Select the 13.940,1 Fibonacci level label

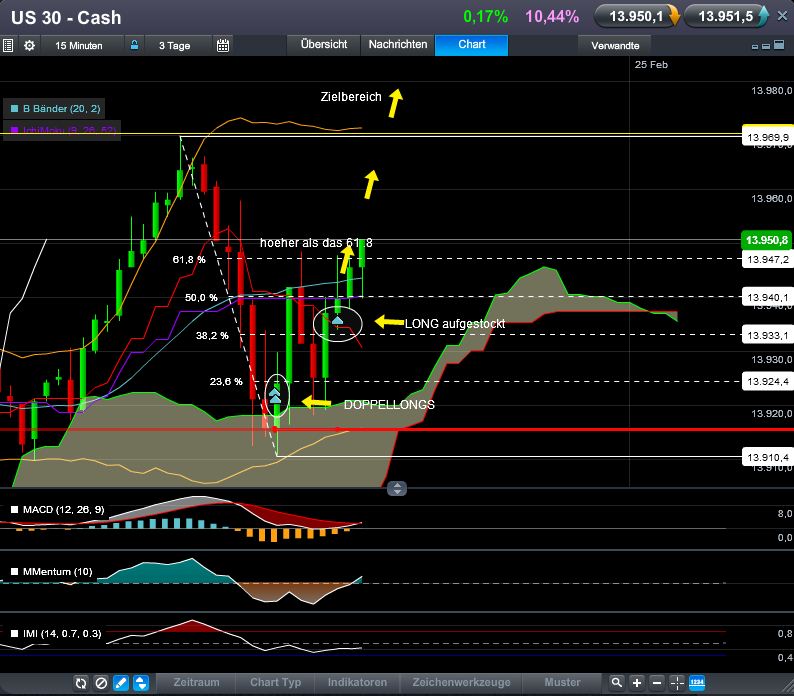[768, 297]
